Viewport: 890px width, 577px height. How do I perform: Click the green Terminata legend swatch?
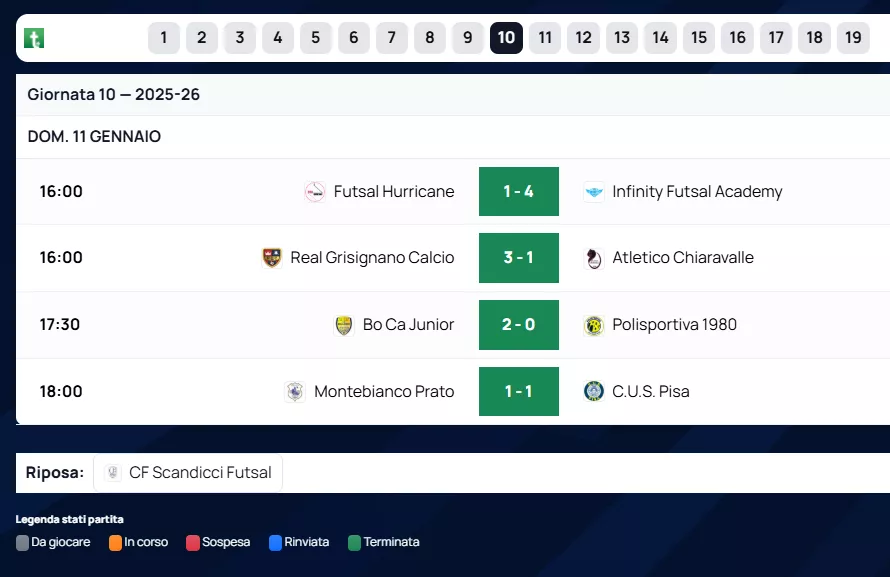[354, 543]
